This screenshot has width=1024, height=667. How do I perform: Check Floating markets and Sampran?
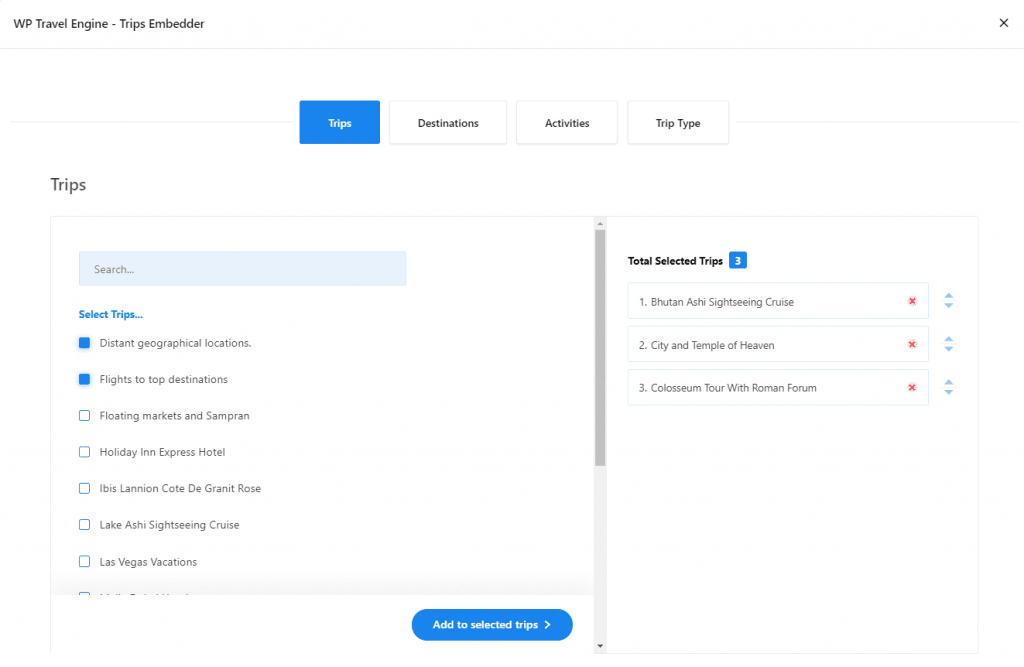[84, 415]
